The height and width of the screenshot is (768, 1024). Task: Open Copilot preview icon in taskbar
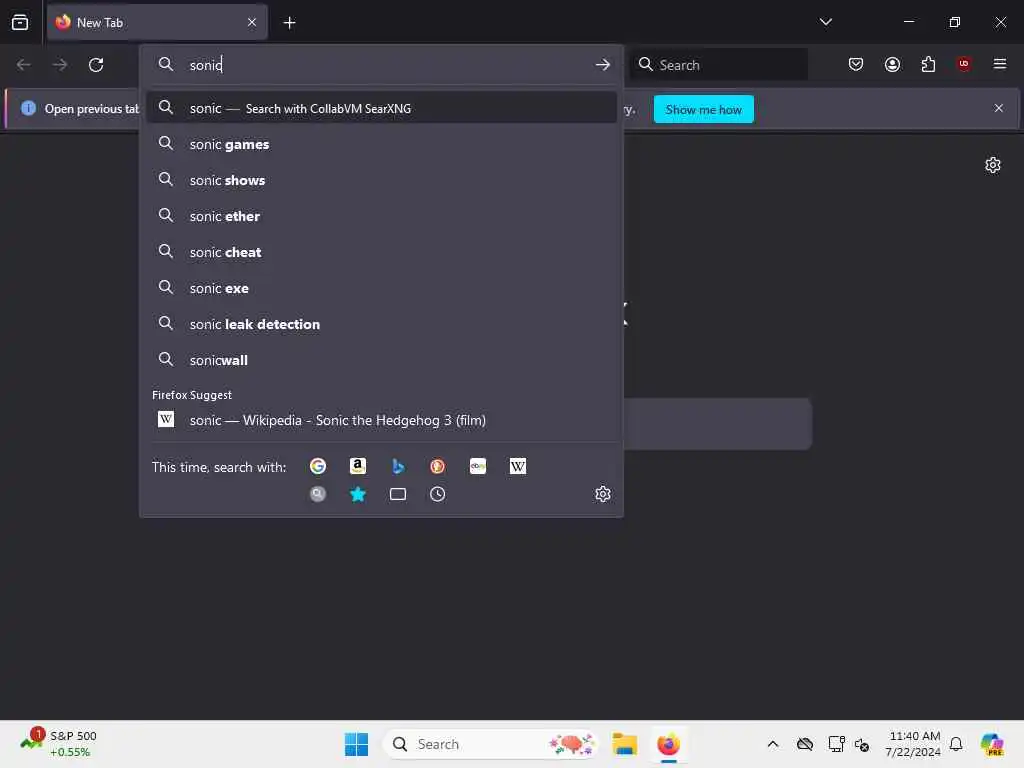[992, 744]
